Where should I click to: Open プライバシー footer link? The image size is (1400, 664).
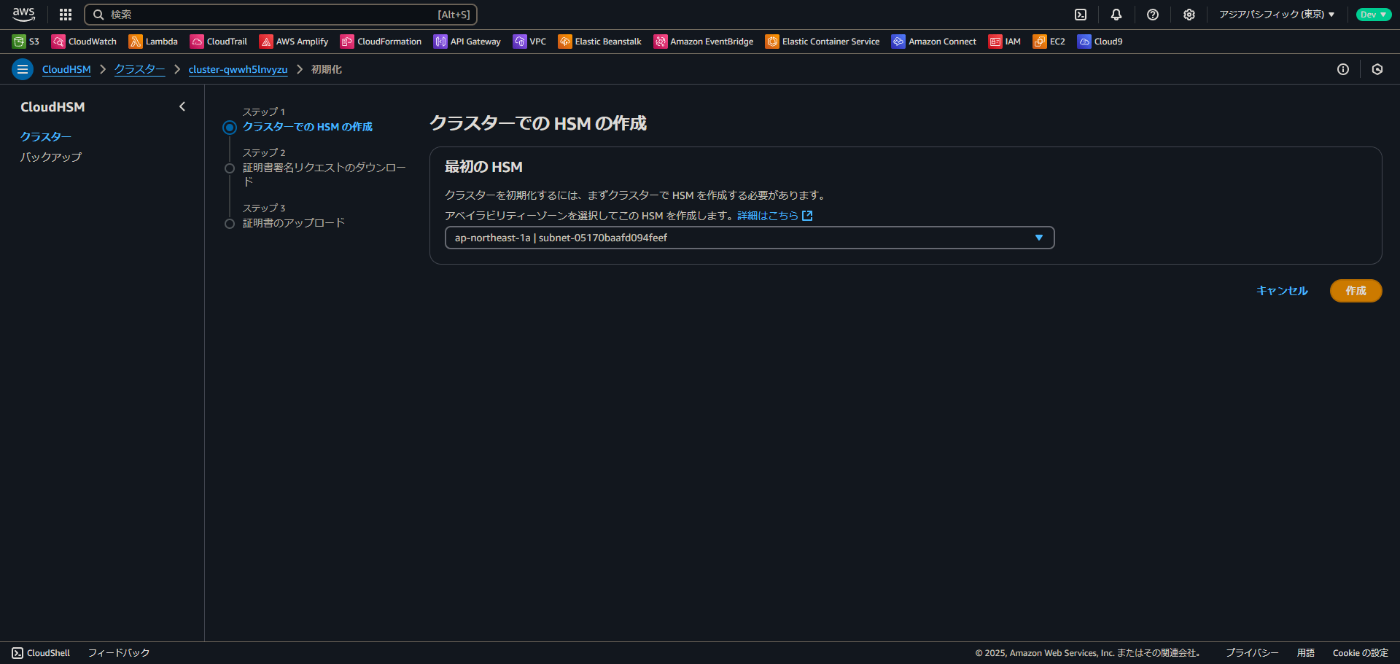click(1252, 653)
